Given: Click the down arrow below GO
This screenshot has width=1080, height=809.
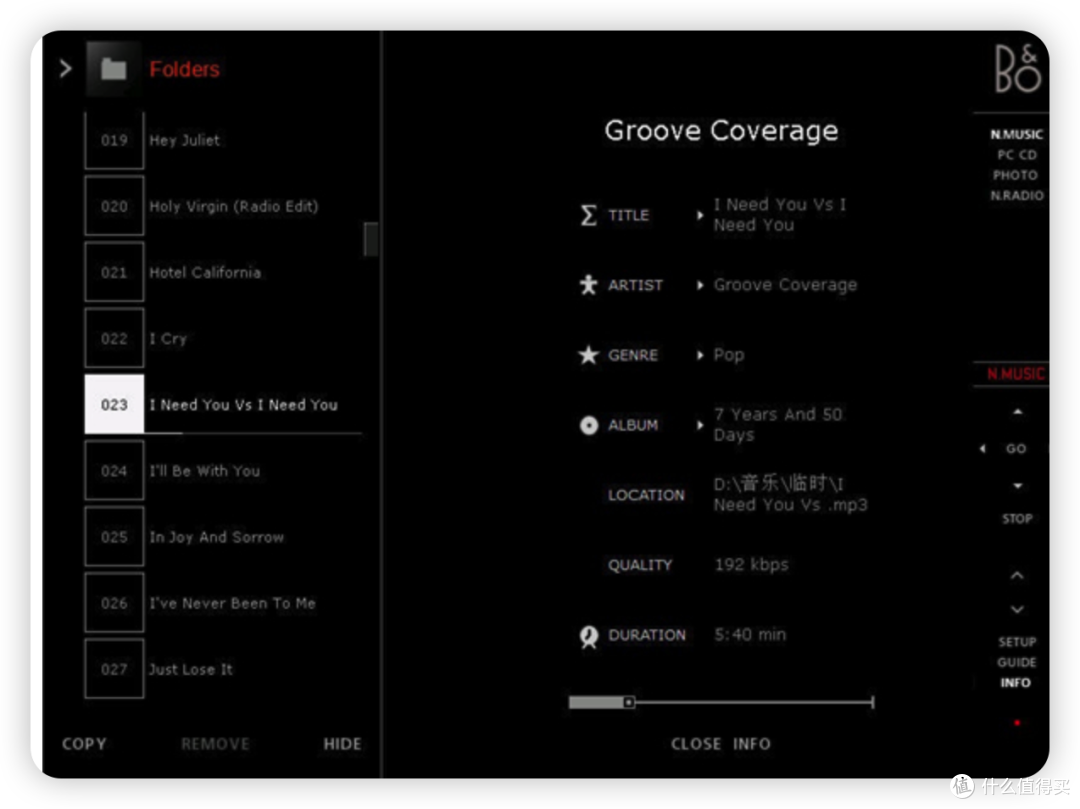Looking at the screenshot, I should pyautogui.click(x=1017, y=485).
